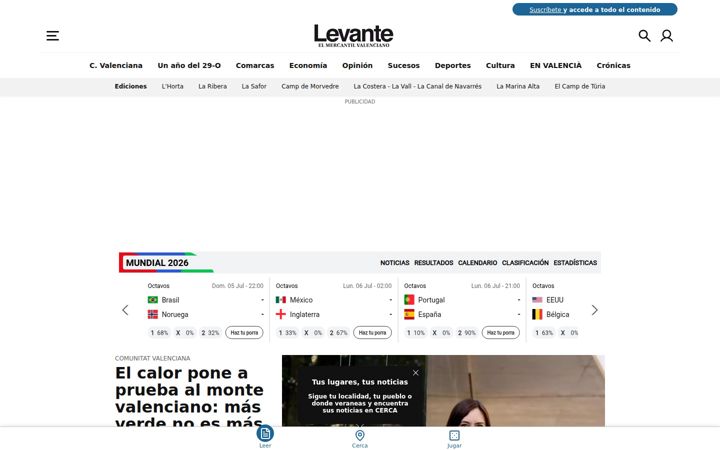This screenshot has width=720, height=450.
Task: Open 'Un año del 29-O' section
Action: point(189,66)
